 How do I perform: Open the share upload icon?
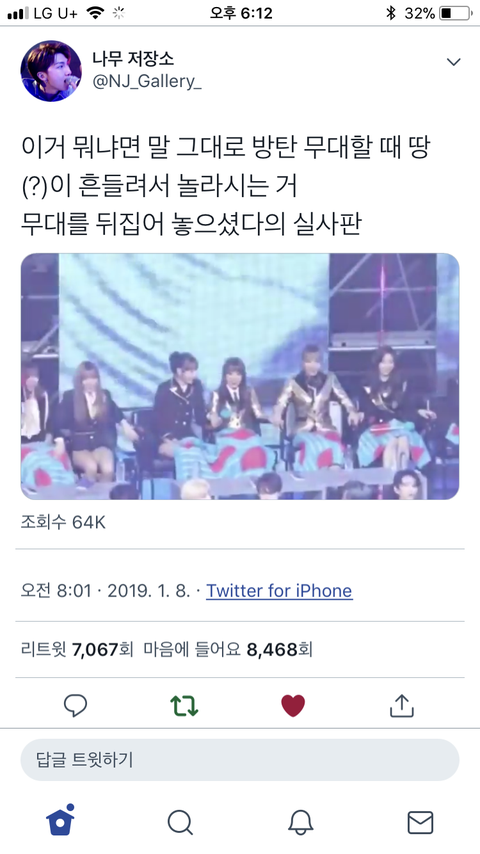tap(402, 705)
